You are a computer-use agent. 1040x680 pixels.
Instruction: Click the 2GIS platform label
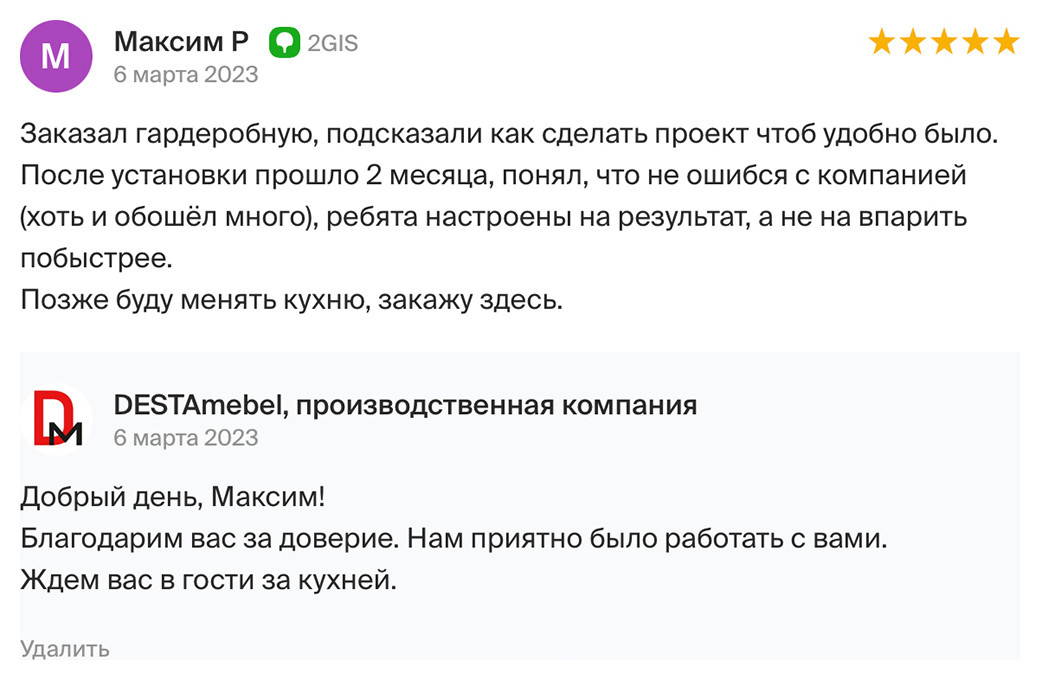click(334, 42)
